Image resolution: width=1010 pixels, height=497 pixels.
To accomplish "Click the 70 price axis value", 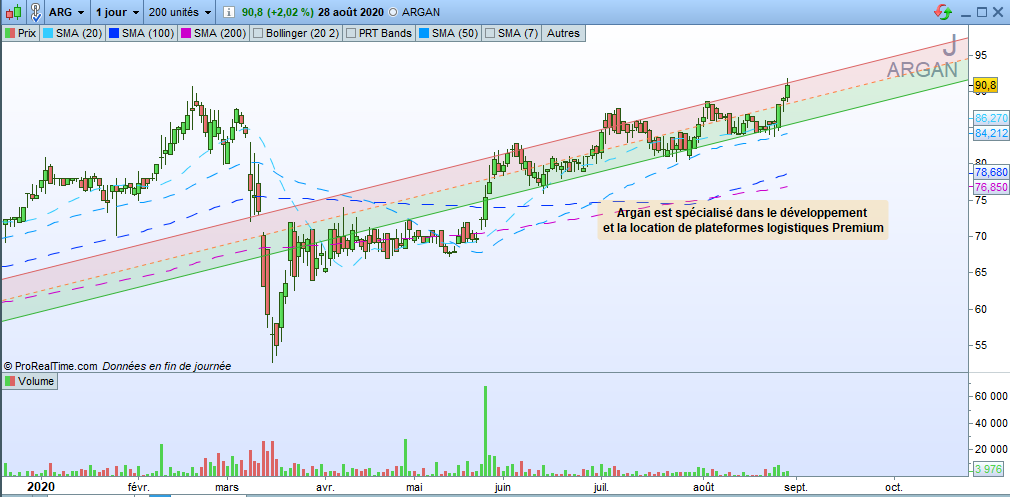I will coord(981,236).
